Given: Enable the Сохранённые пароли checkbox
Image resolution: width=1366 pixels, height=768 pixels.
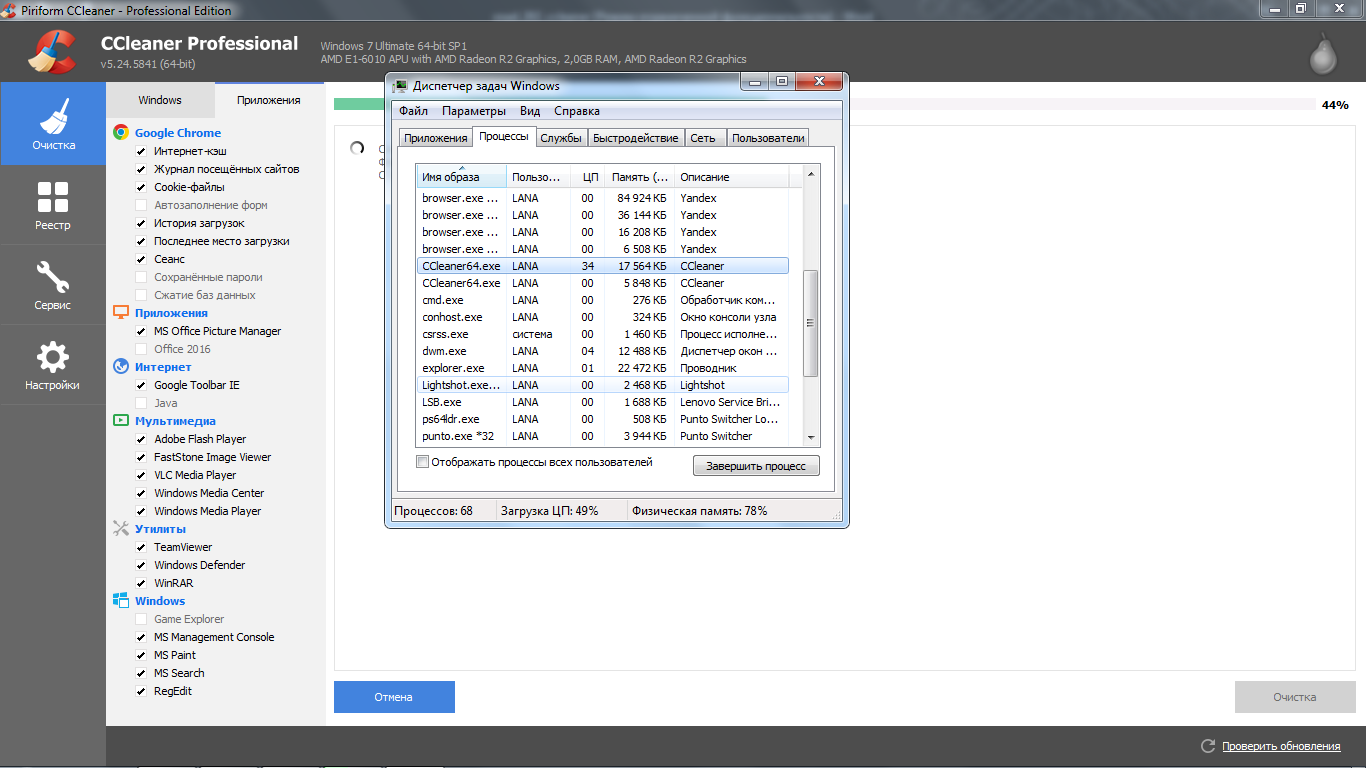Looking at the screenshot, I should pyautogui.click(x=141, y=277).
